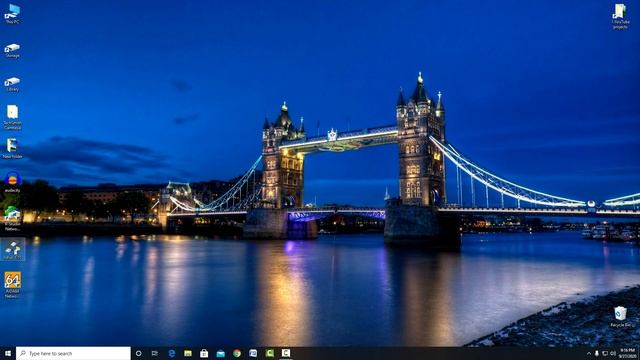Open Task View on the taskbar

(x=155, y=353)
